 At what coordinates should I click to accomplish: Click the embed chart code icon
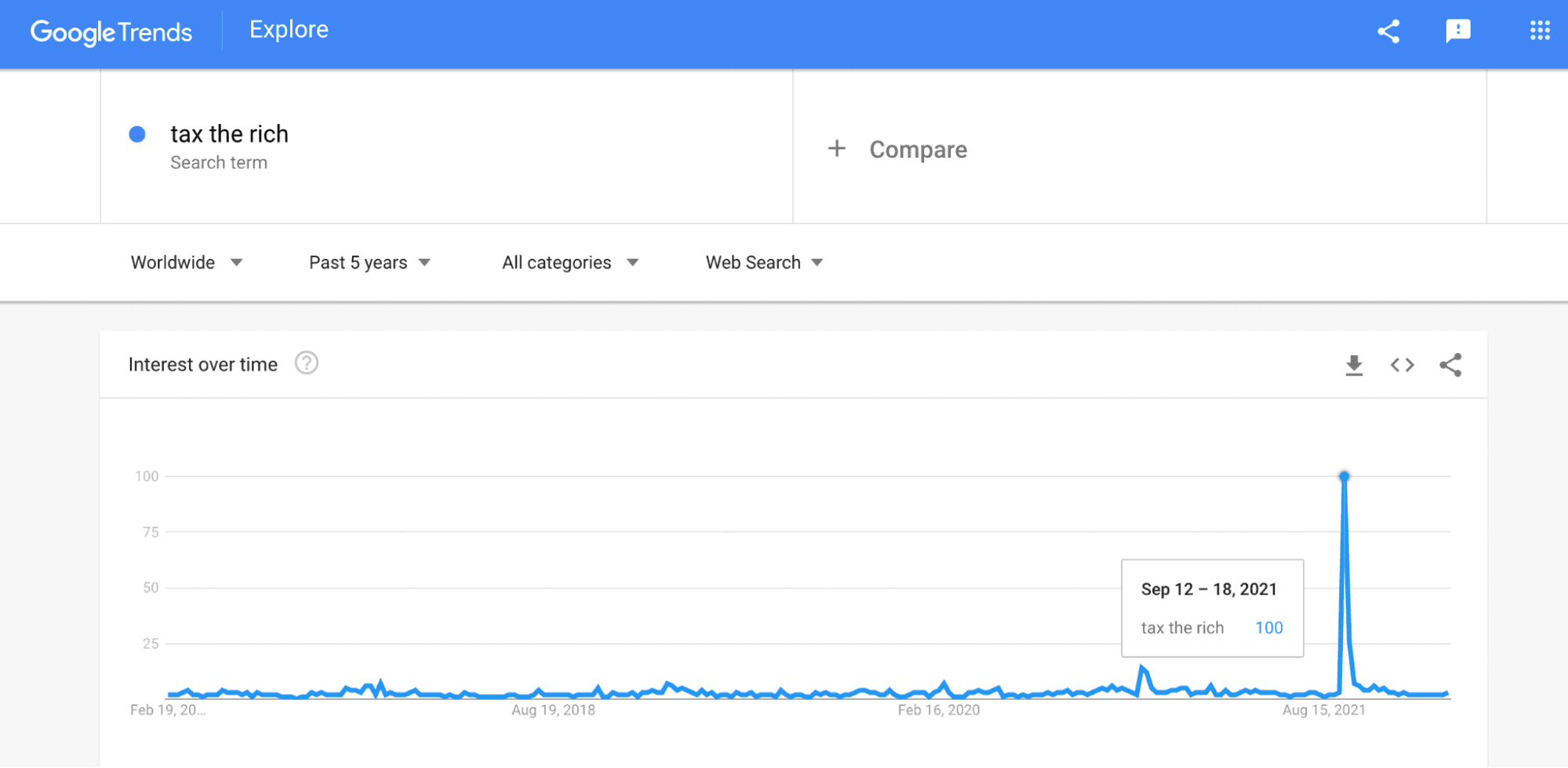[x=1402, y=365]
